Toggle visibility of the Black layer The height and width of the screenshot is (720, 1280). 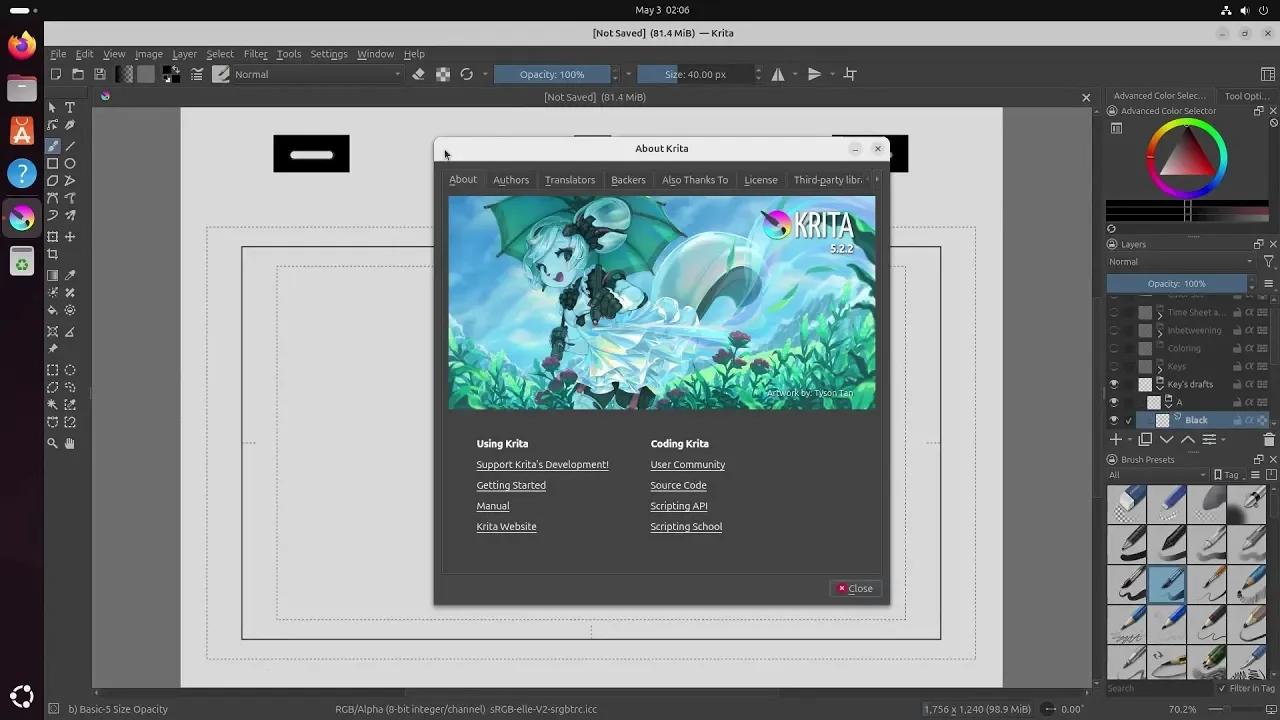tap(1114, 420)
